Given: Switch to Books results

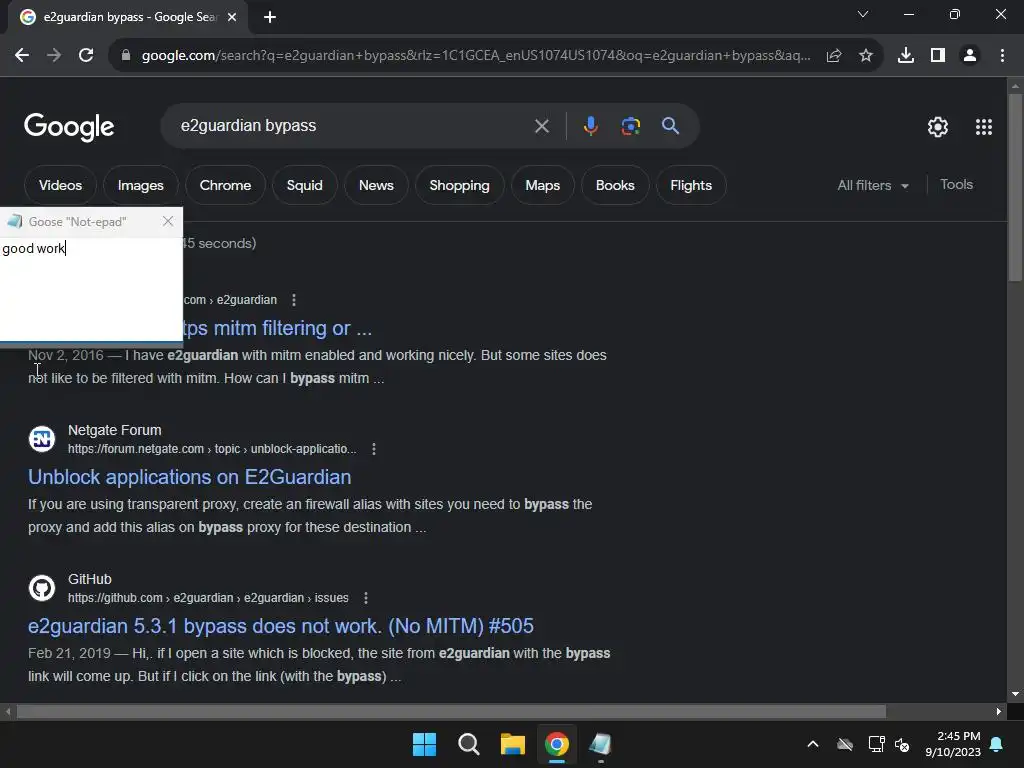Looking at the screenshot, I should tap(615, 185).
